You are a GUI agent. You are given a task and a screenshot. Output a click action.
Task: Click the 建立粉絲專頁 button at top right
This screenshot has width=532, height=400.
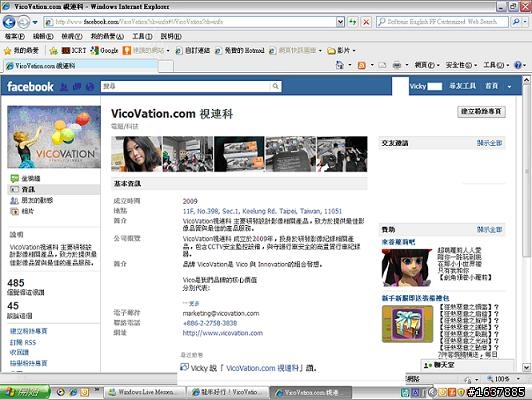tap(481, 112)
